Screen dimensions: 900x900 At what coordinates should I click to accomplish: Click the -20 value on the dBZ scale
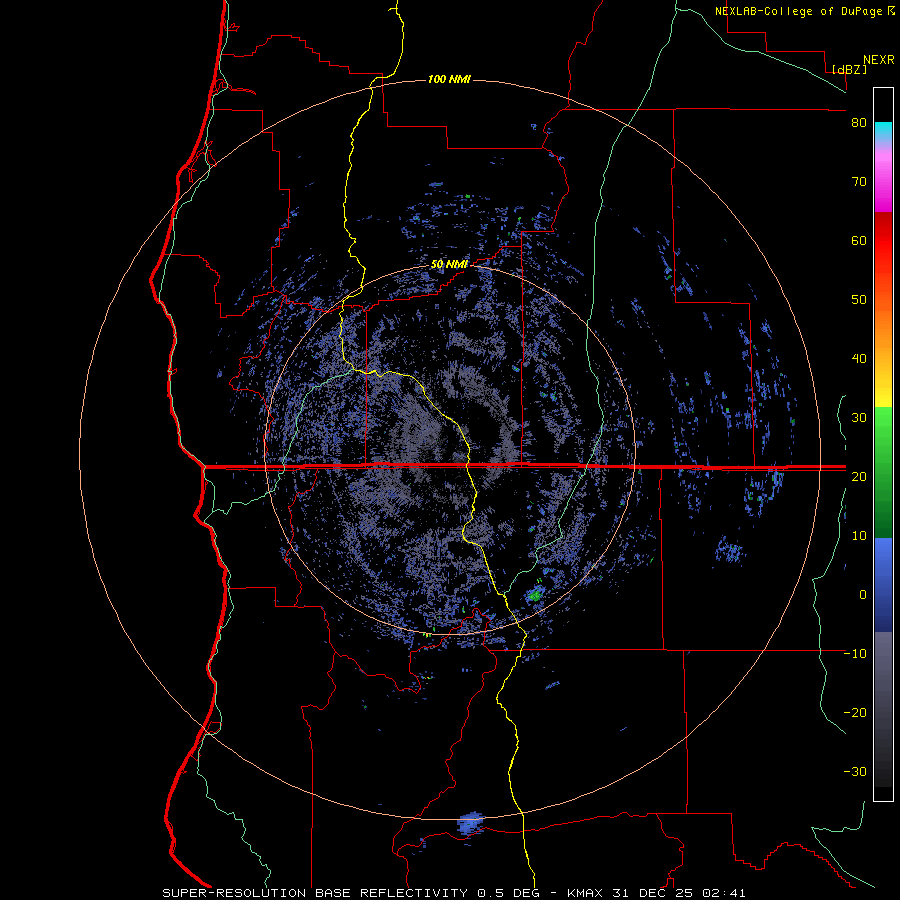[855, 712]
